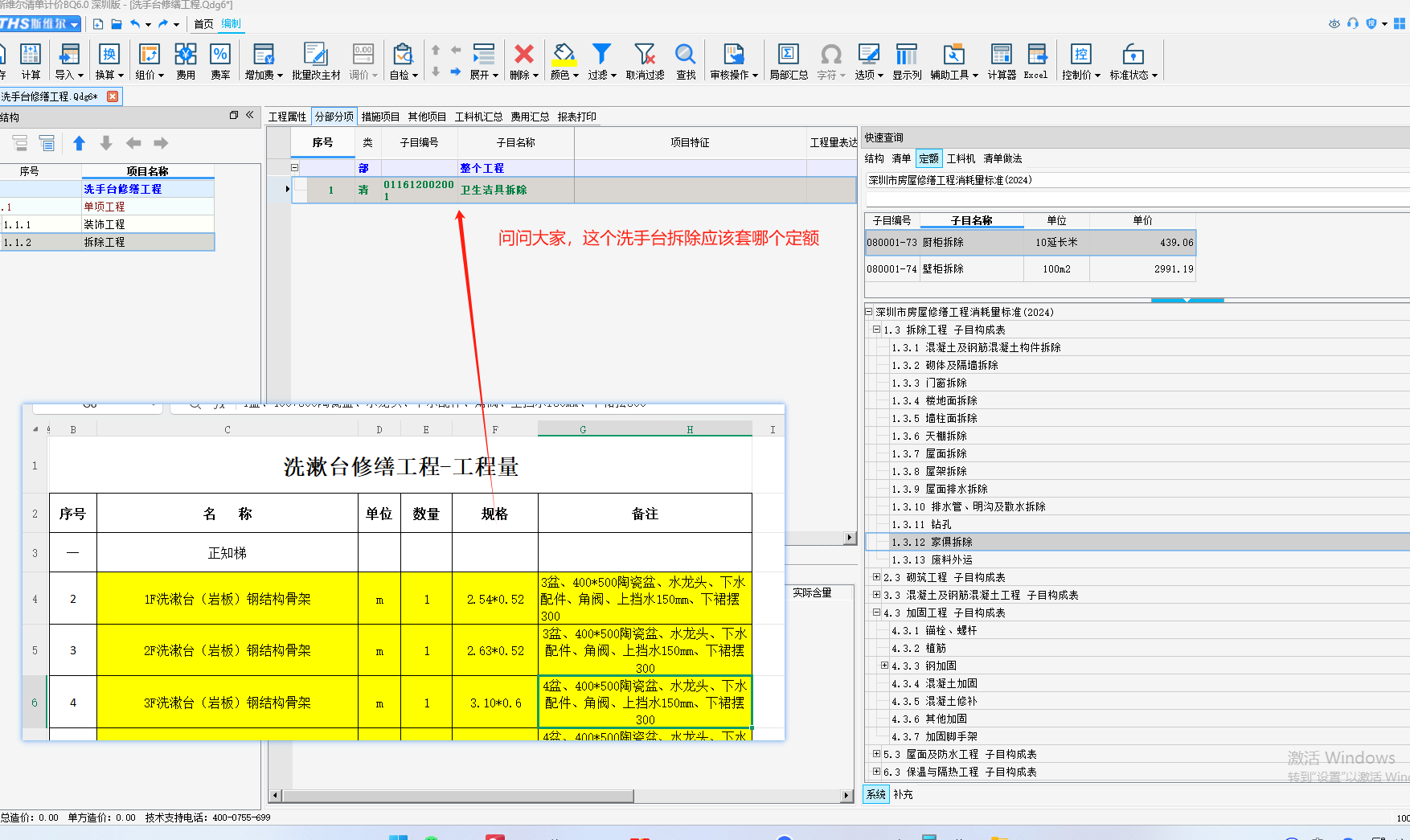Viewport: 1410px width, 840px height.
Task: Expand the 4.3.3 钢加固 tree node
Action: coord(885,666)
